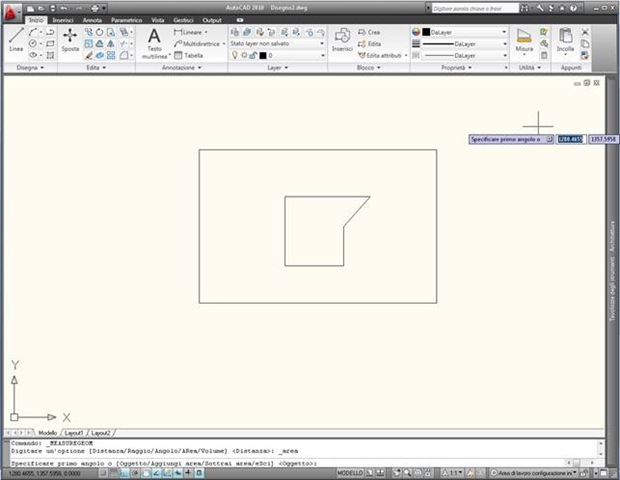Image resolution: width=620 pixels, height=480 pixels.
Task: Switch to the Parametrico ribbon tab
Action: [126, 20]
